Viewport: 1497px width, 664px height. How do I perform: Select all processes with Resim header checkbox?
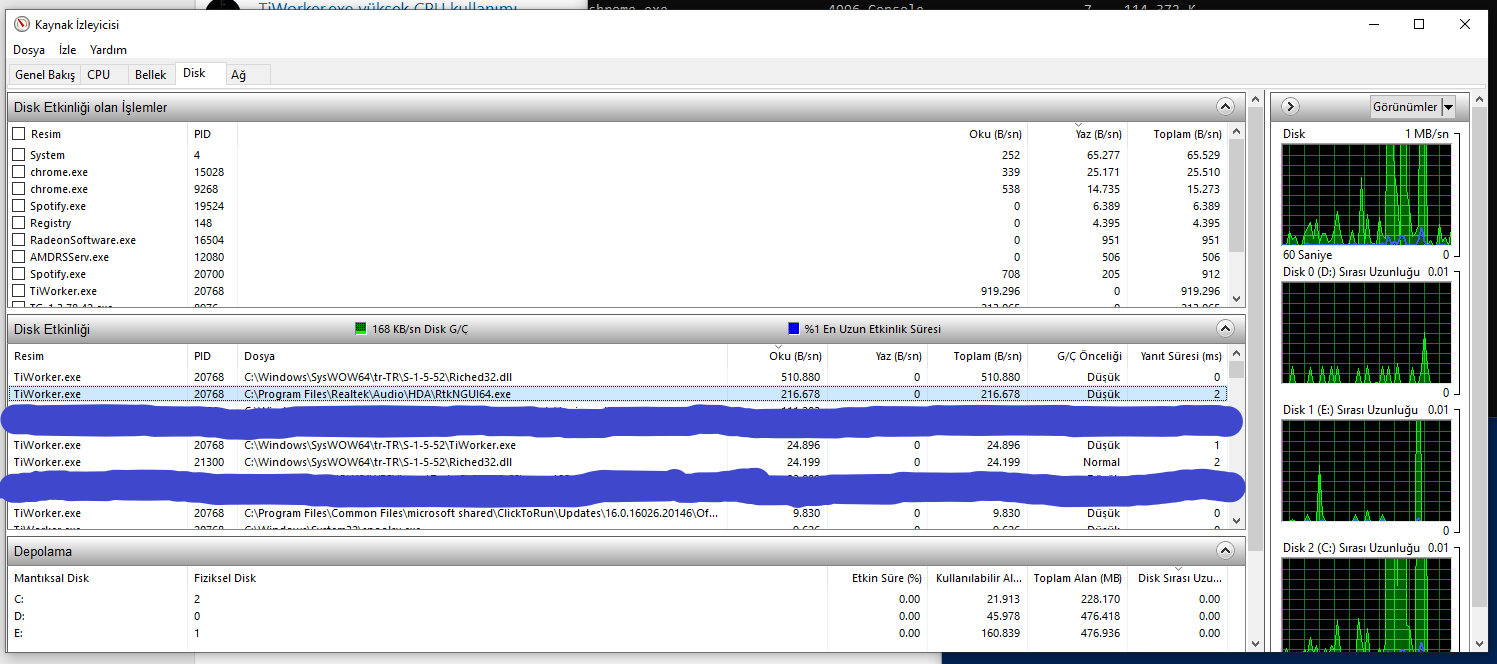pyautogui.click(x=18, y=134)
